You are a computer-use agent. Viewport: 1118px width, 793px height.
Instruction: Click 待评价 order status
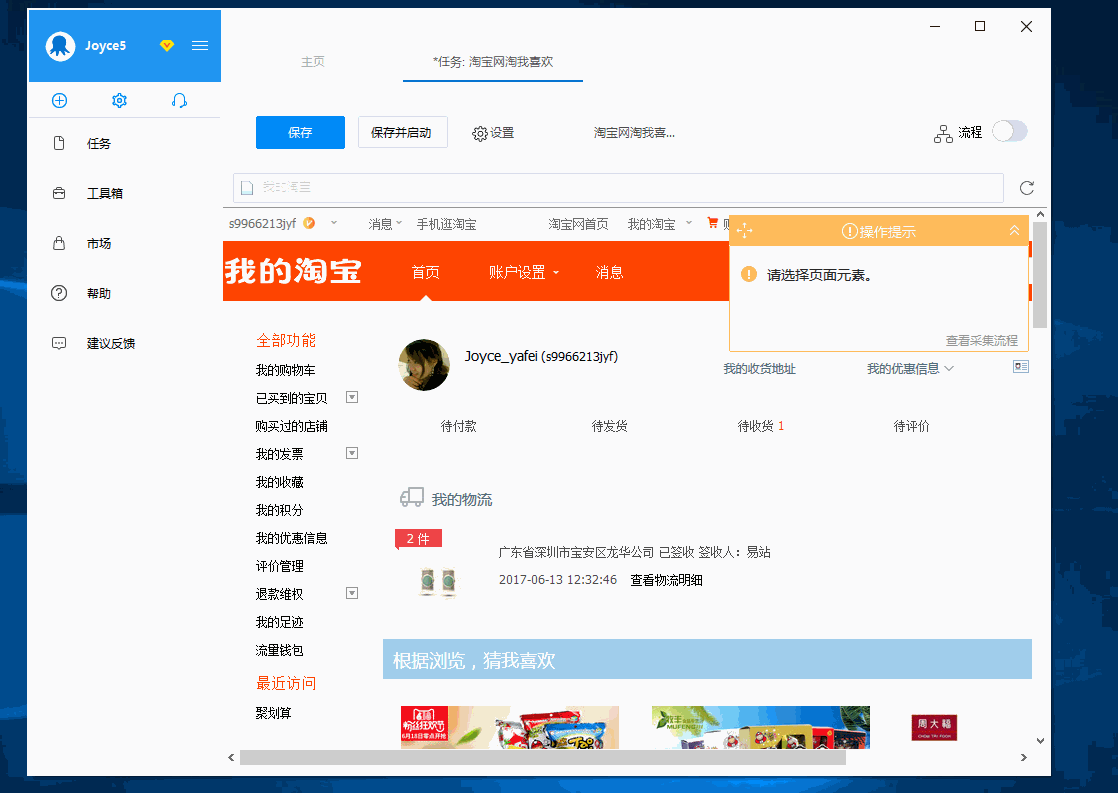pyautogui.click(x=911, y=426)
